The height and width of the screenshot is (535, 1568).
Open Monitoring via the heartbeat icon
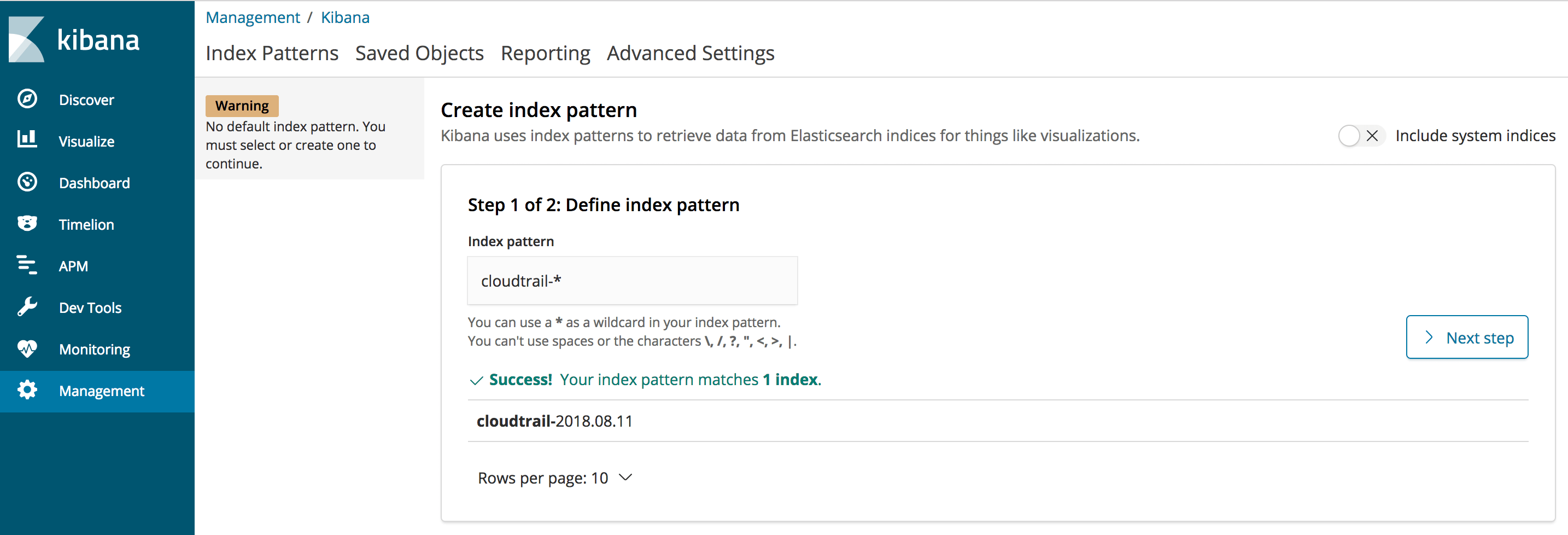point(27,348)
